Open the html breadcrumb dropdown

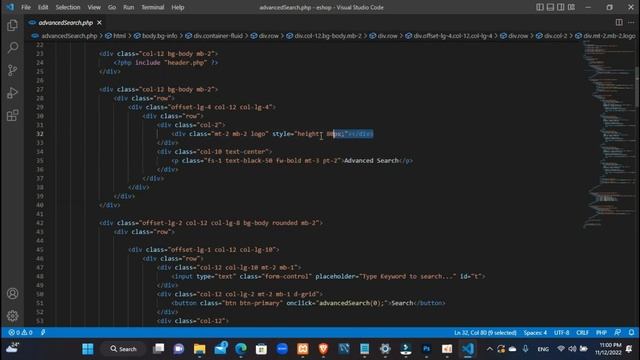[119, 36]
